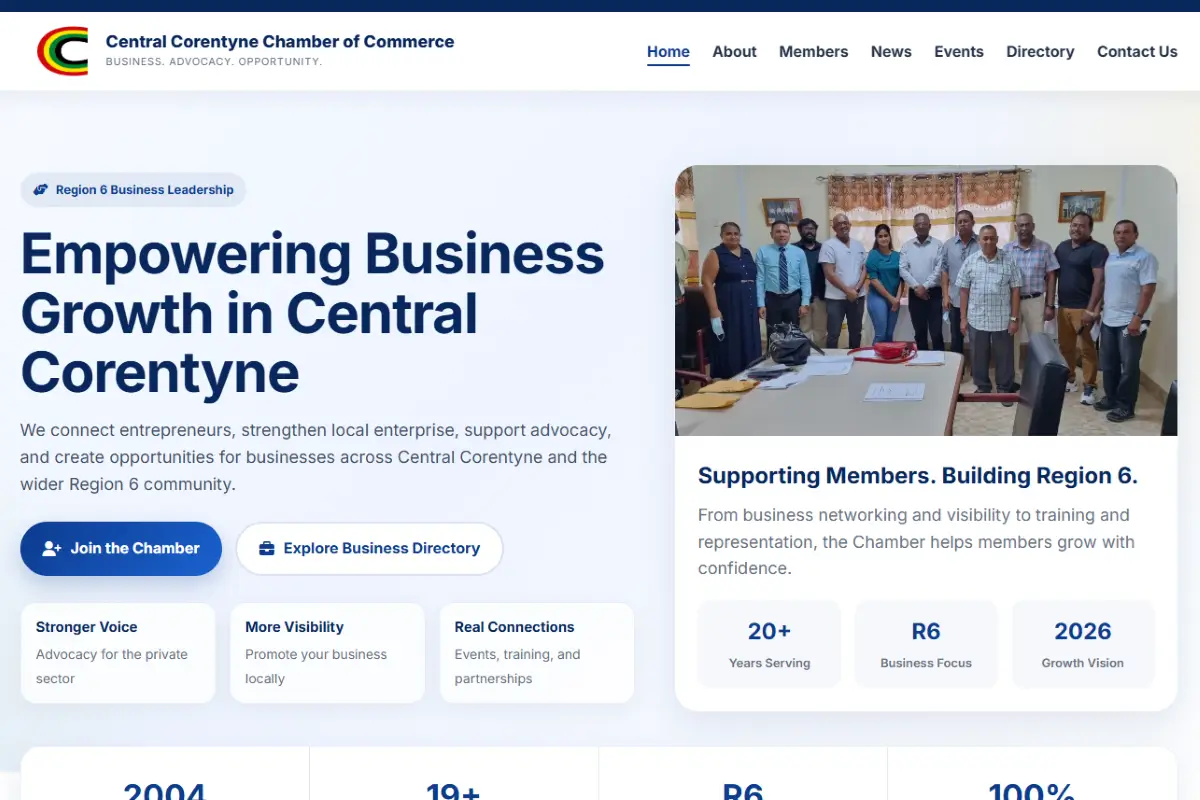Screen dimensions: 1200x800
Task: Click "Advocacy for the private sector" text
Action: (112, 666)
